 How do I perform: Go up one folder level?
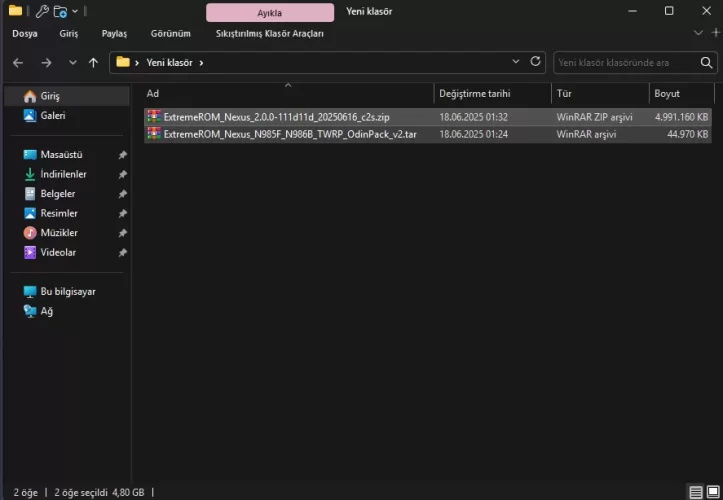click(x=94, y=63)
